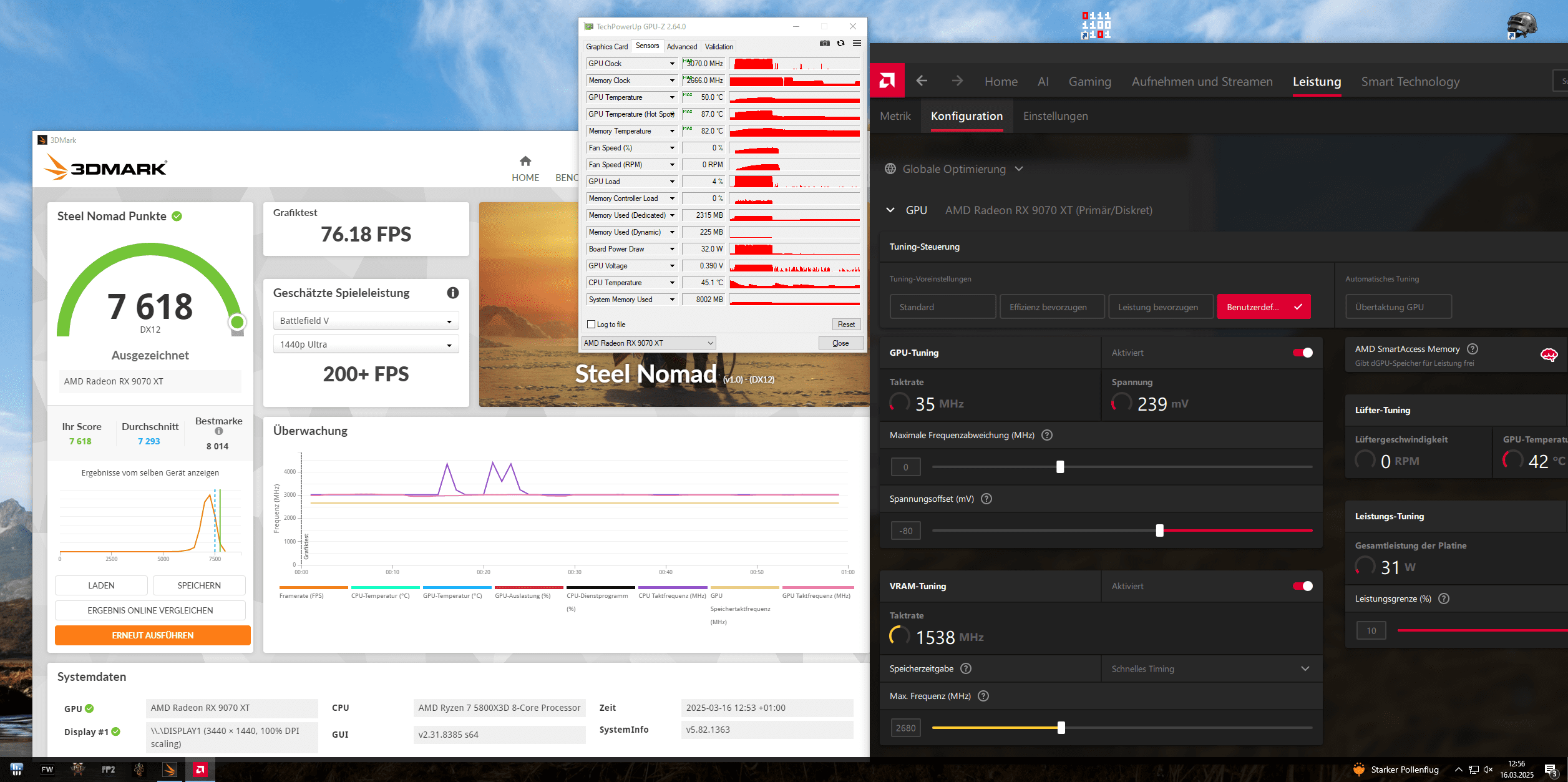This screenshot has height=782, width=1568.
Task: Open help for Max. Frequenz (MHz)
Action: (x=983, y=696)
